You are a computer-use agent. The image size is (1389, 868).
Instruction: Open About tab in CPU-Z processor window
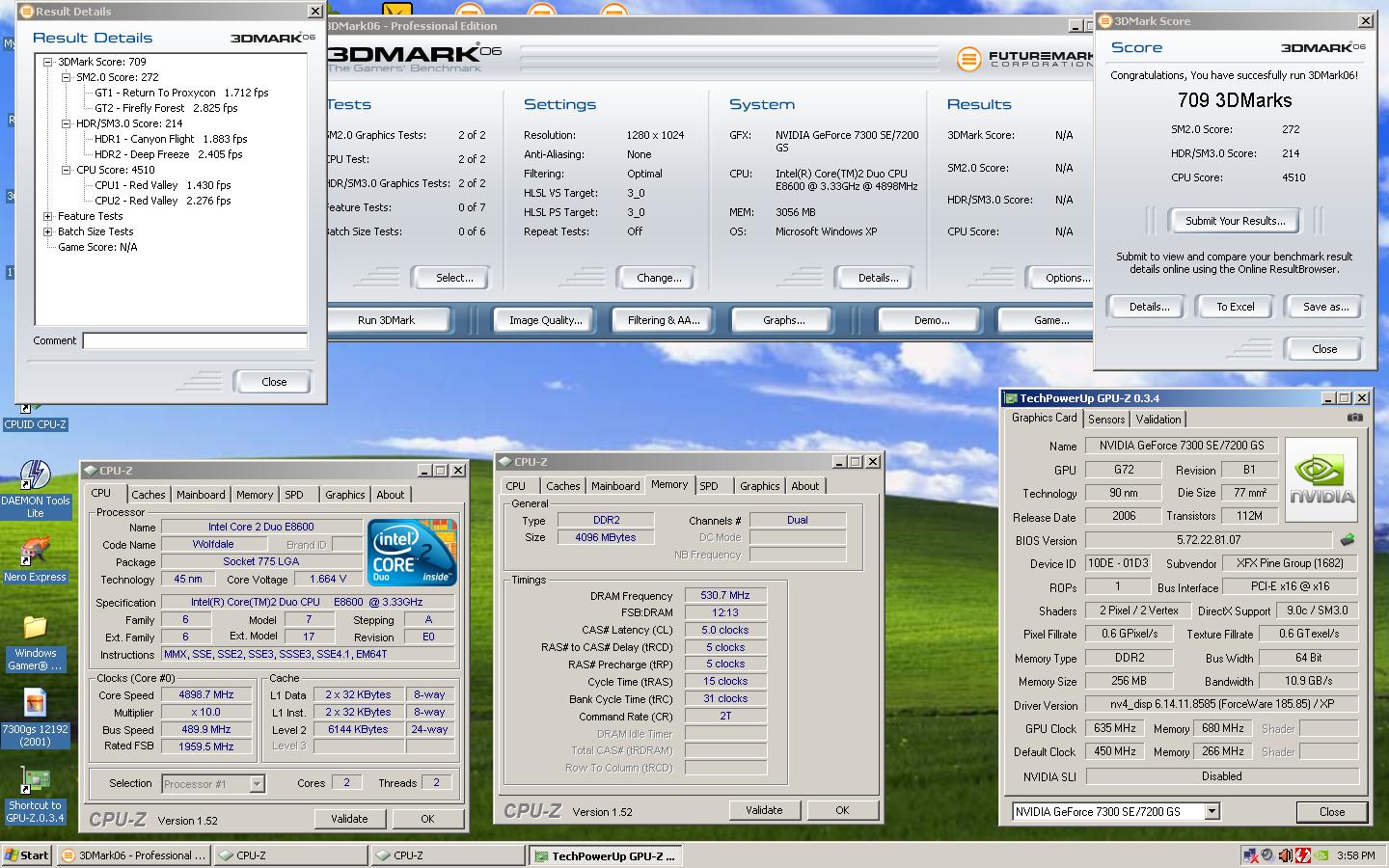[391, 495]
